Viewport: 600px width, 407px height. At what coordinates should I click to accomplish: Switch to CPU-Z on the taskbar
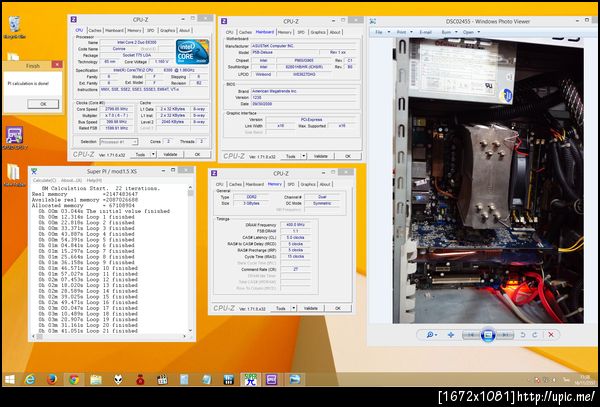coord(271,379)
